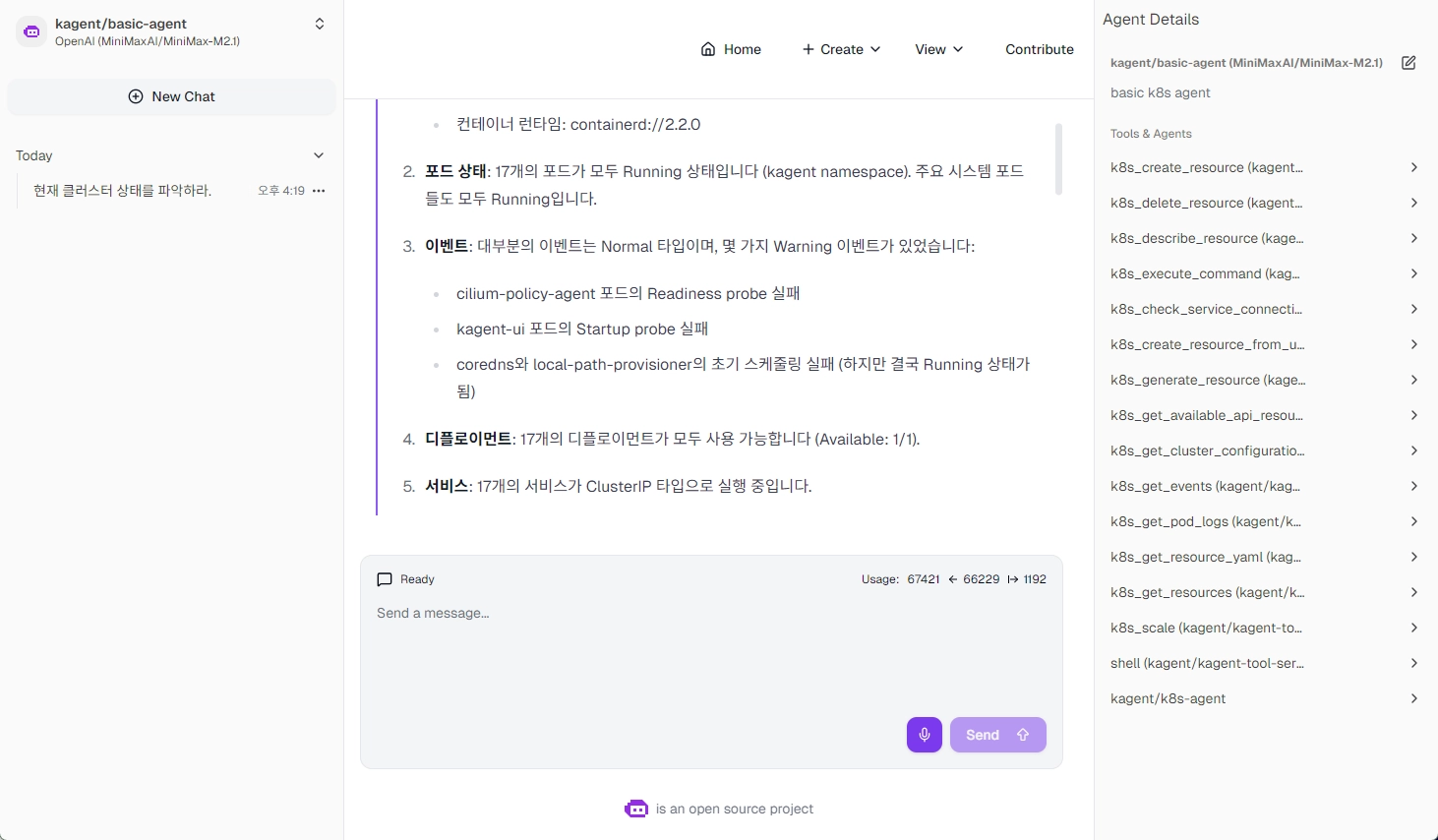Click the edit agent pencil icon
1438x840 pixels.
pyautogui.click(x=1408, y=63)
